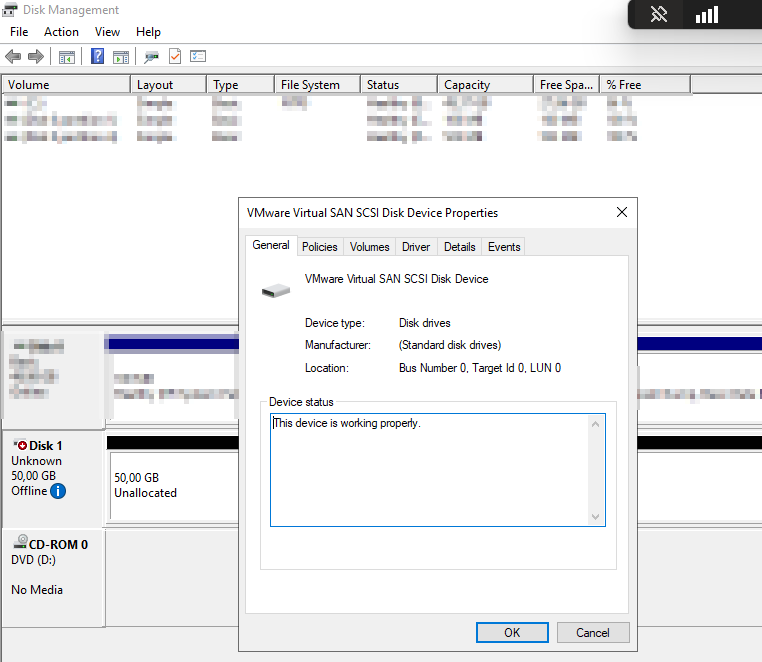Click 'No Media' text under CD-ROM 0
The height and width of the screenshot is (662, 762).
tap(37, 590)
